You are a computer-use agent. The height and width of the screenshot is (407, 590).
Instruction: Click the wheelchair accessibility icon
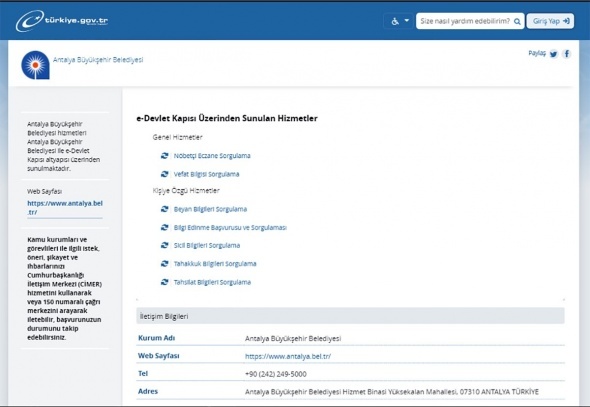(395, 21)
